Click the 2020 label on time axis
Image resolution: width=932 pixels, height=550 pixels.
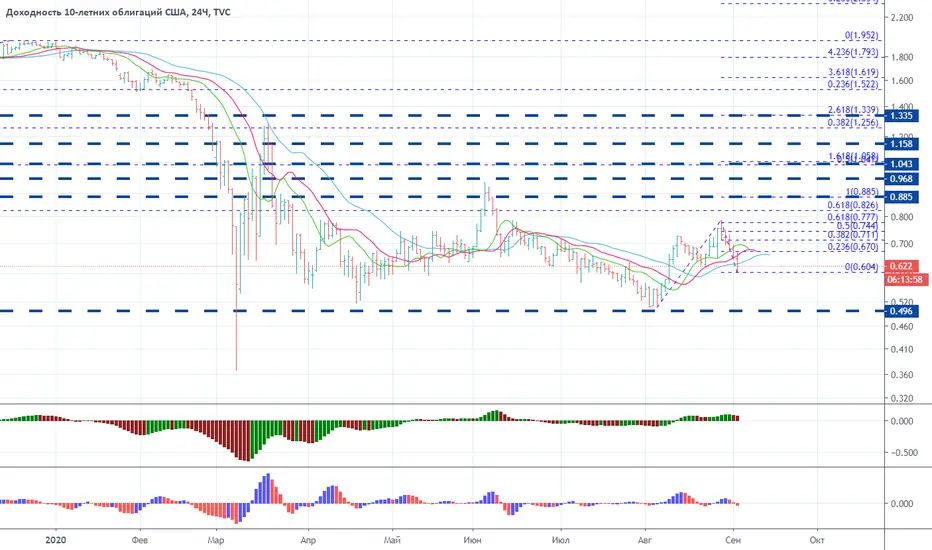tap(55, 540)
